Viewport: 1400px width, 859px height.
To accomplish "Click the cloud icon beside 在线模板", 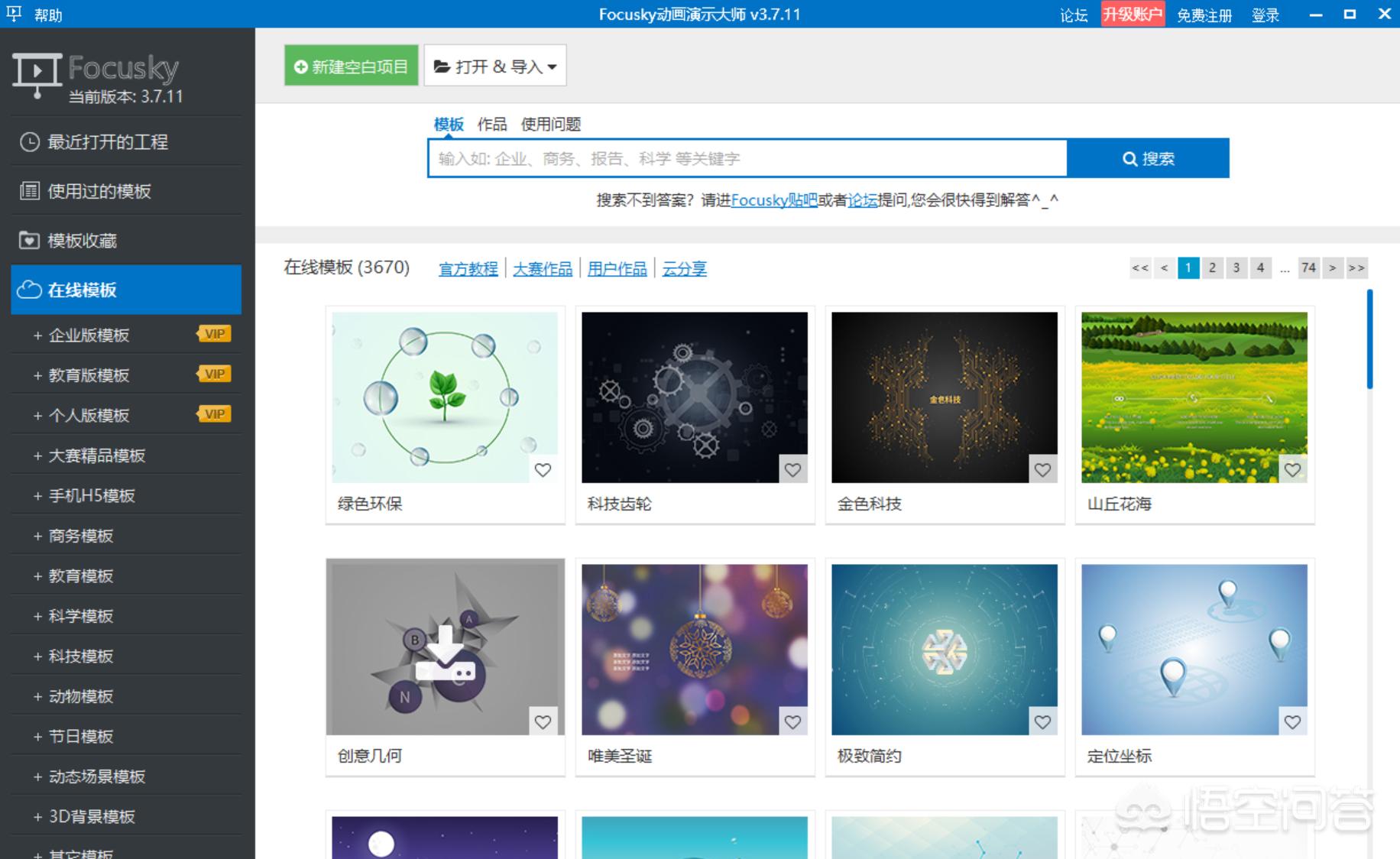I will (29, 290).
